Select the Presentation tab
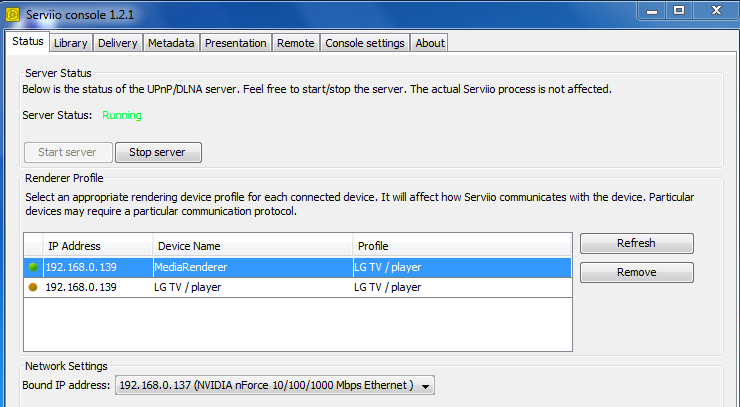The image size is (740, 407). [235, 43]
